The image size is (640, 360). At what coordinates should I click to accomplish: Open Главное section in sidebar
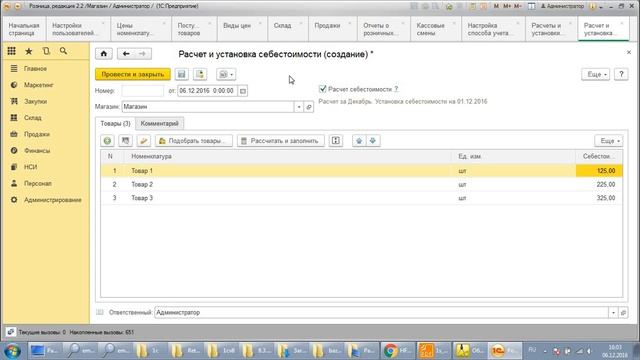point(35,69)
